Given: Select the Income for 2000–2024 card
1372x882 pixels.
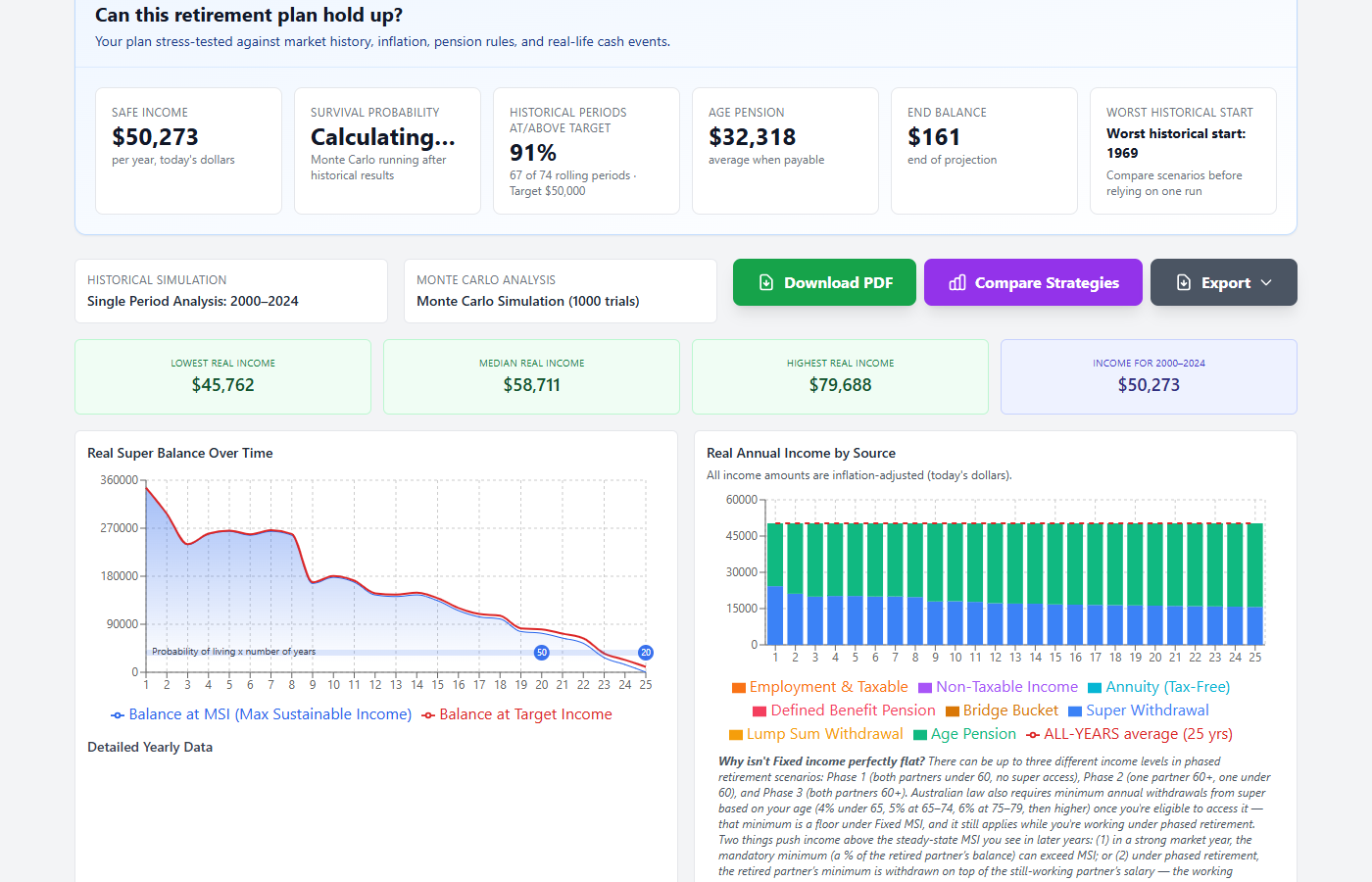Looking at the screenshot, I should tap(1149, 376).
